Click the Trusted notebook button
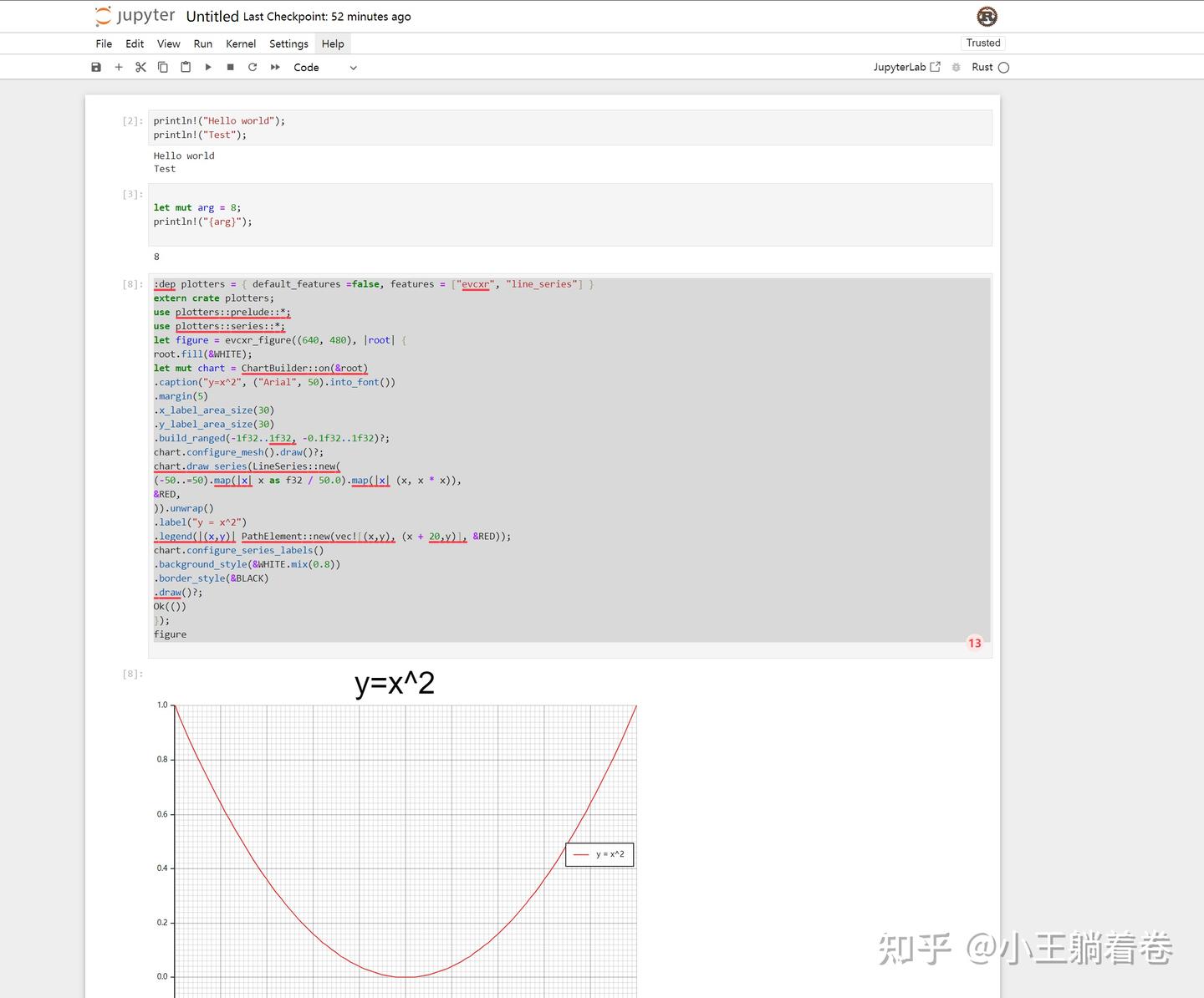 pyautogui.click(x=983, y=43)
